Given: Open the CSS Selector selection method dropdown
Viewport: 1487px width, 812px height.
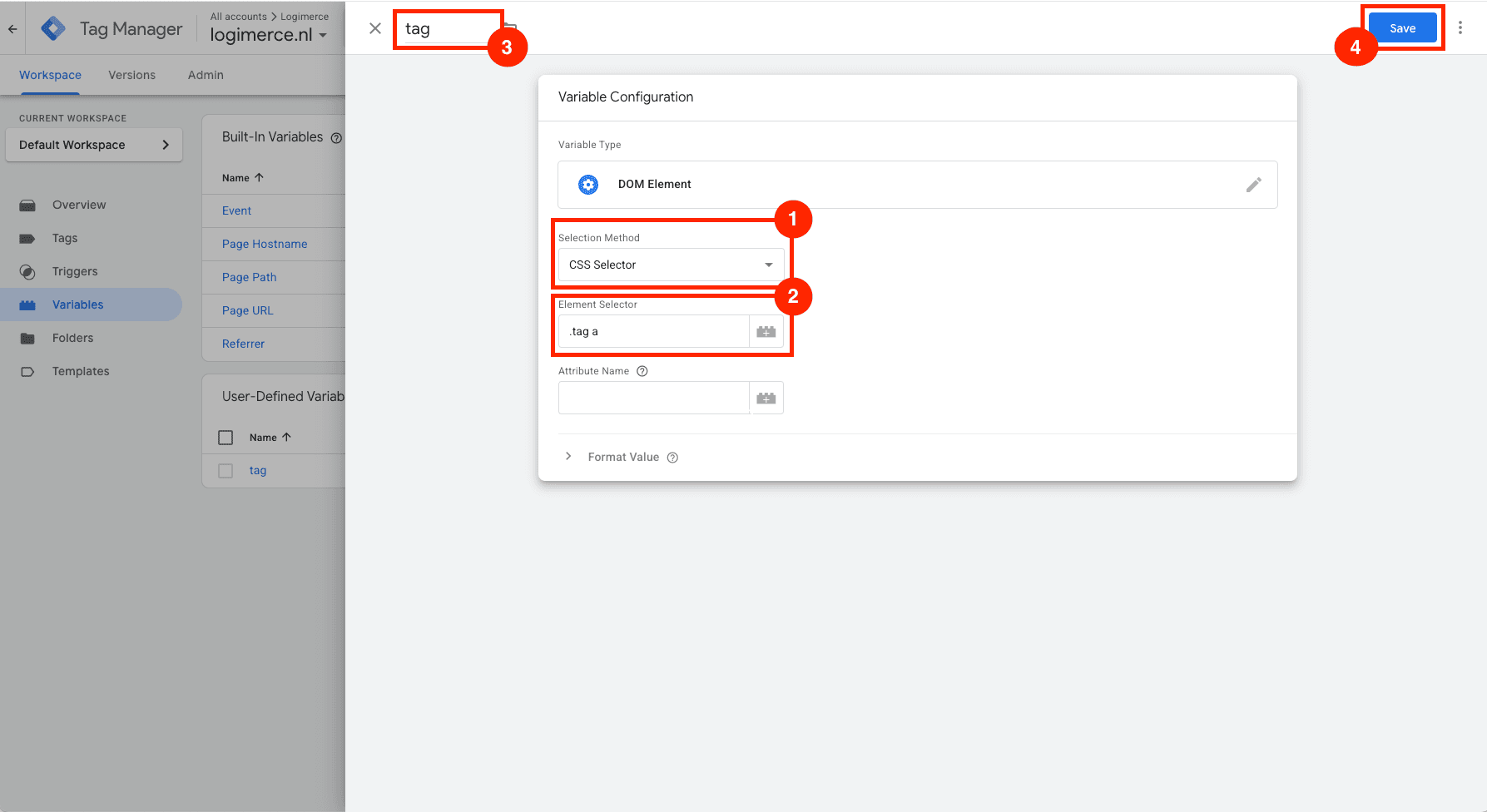Looking at the screenshot, I should point(670,265).
